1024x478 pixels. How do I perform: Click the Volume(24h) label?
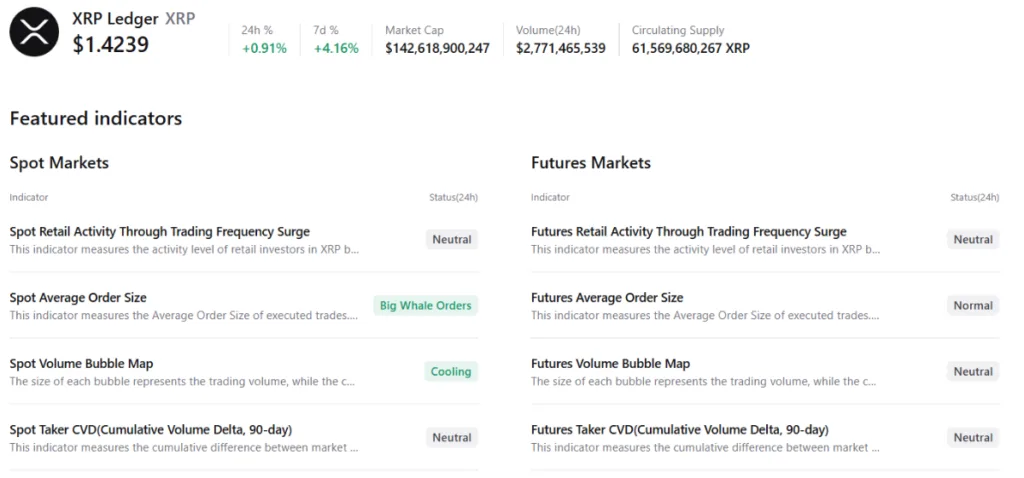548,30
